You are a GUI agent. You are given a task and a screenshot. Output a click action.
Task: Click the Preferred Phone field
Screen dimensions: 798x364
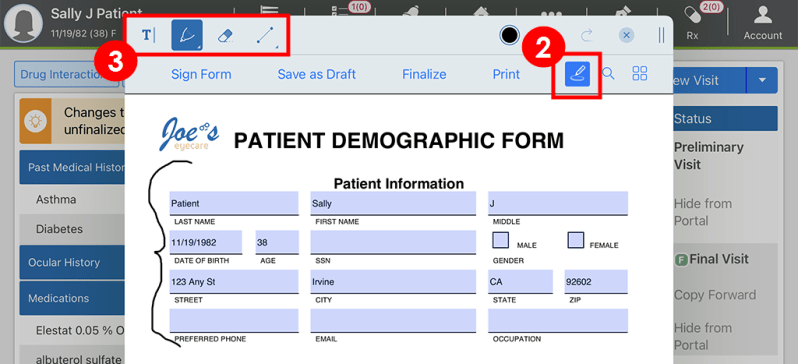234,320
